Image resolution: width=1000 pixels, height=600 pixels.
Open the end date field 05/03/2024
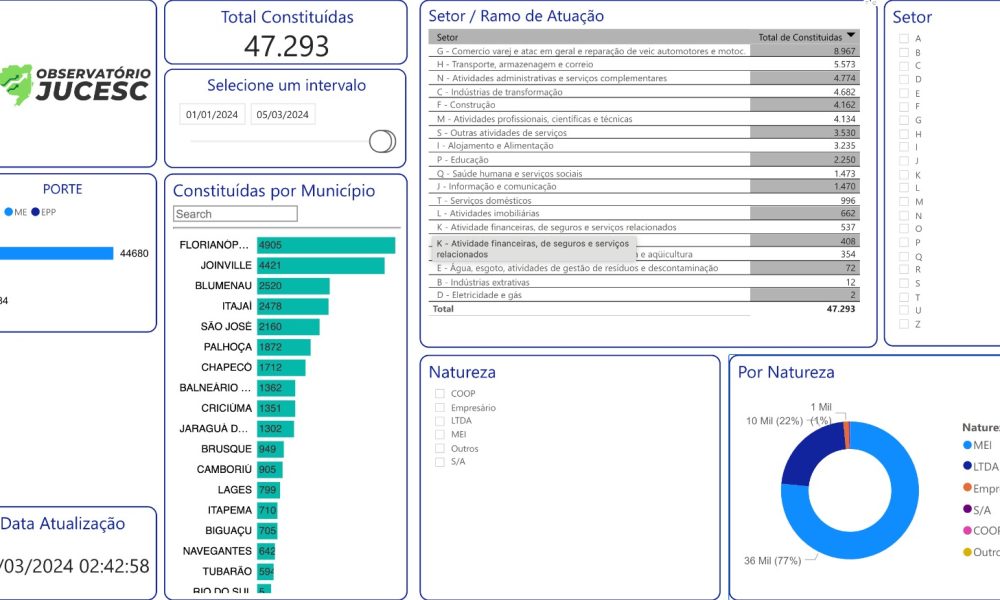coord(283,115)
